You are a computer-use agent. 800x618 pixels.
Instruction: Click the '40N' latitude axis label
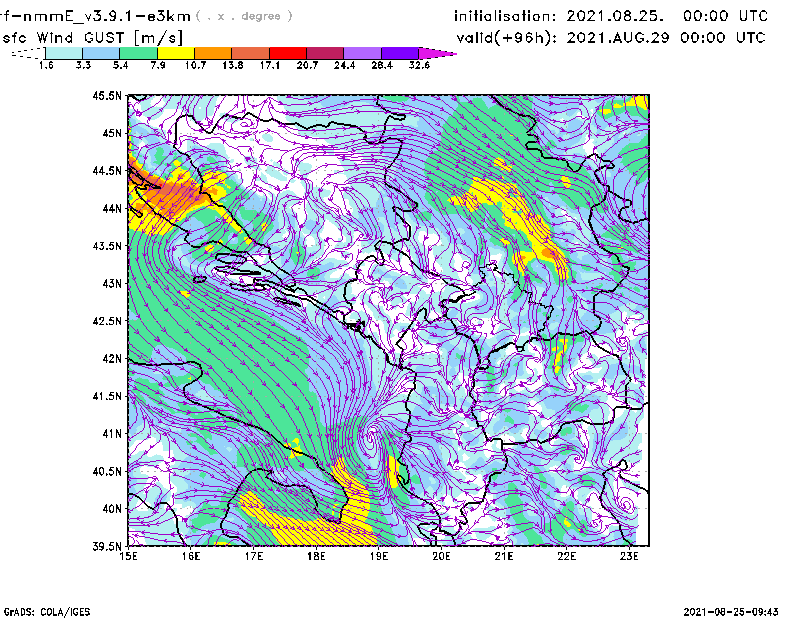[x=112, y=509]
